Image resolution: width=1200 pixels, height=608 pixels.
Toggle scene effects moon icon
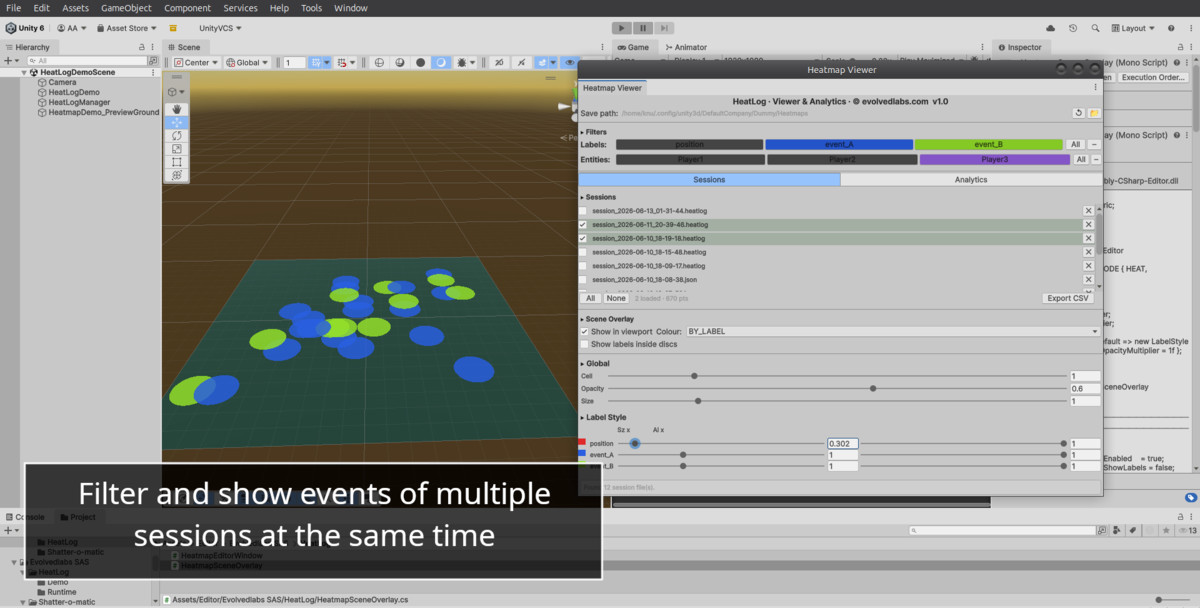coord(441,62)
